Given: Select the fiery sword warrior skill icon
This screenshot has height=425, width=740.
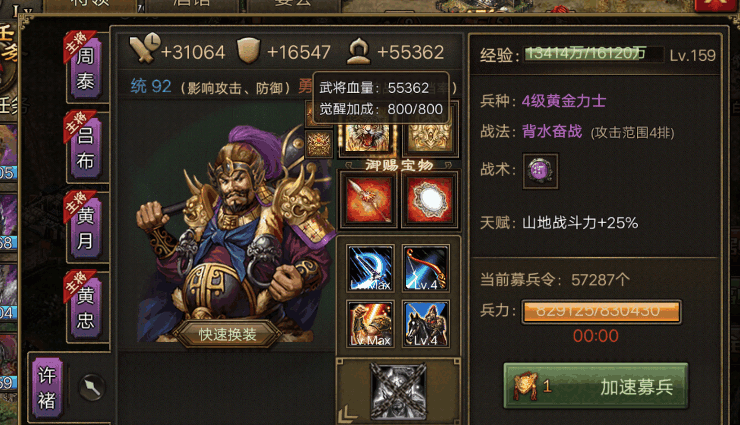Looking at the screenshot, I should pos(370,324).
